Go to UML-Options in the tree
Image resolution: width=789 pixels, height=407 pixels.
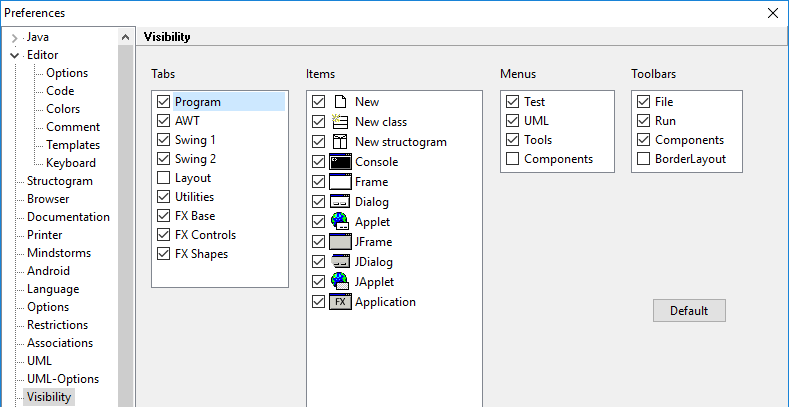(62, 379)
